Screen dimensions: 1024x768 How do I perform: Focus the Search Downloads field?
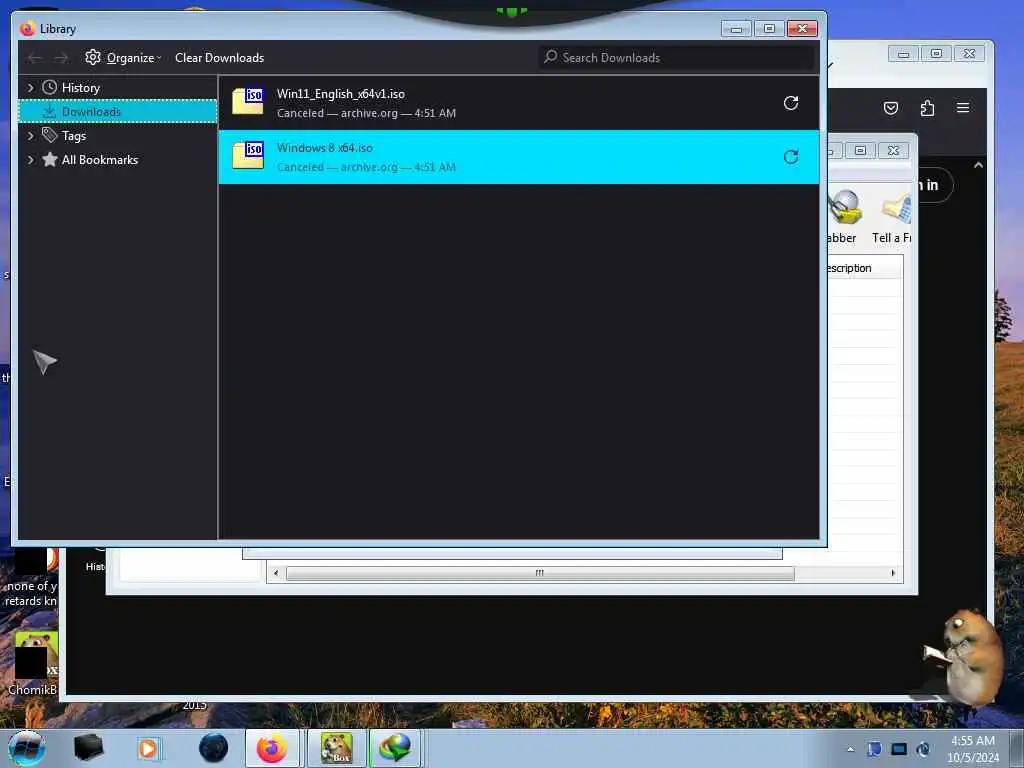(677, 57)
